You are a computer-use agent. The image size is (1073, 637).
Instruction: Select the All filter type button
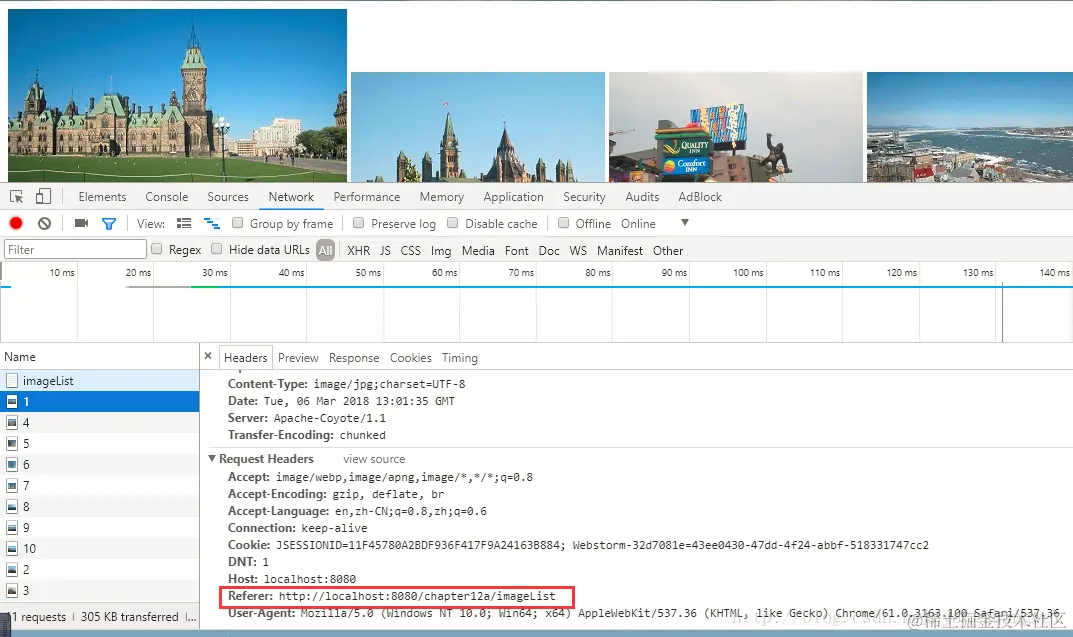pos(326,250)
